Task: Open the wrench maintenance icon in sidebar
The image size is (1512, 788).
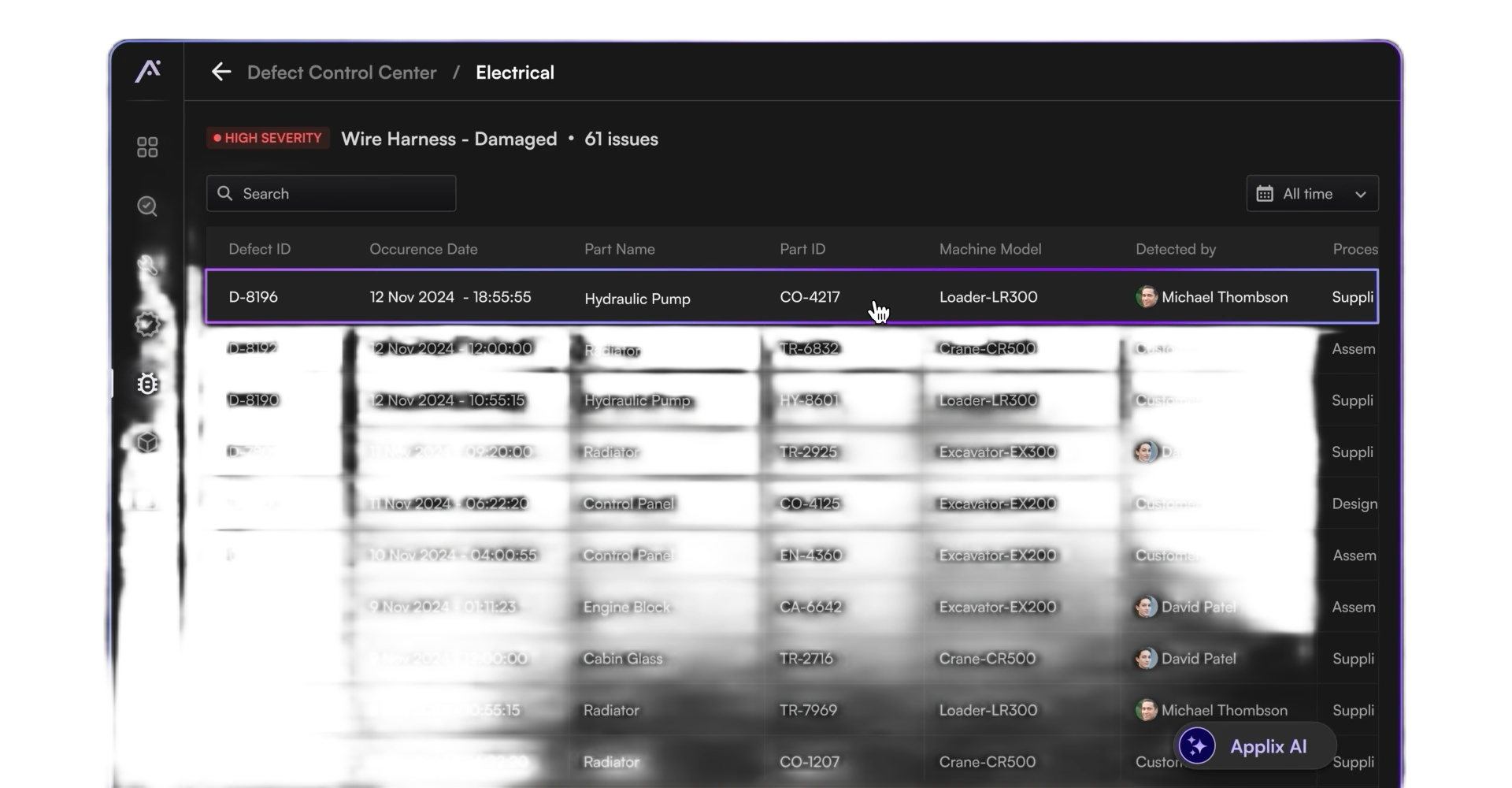Action: click(147, 266)
